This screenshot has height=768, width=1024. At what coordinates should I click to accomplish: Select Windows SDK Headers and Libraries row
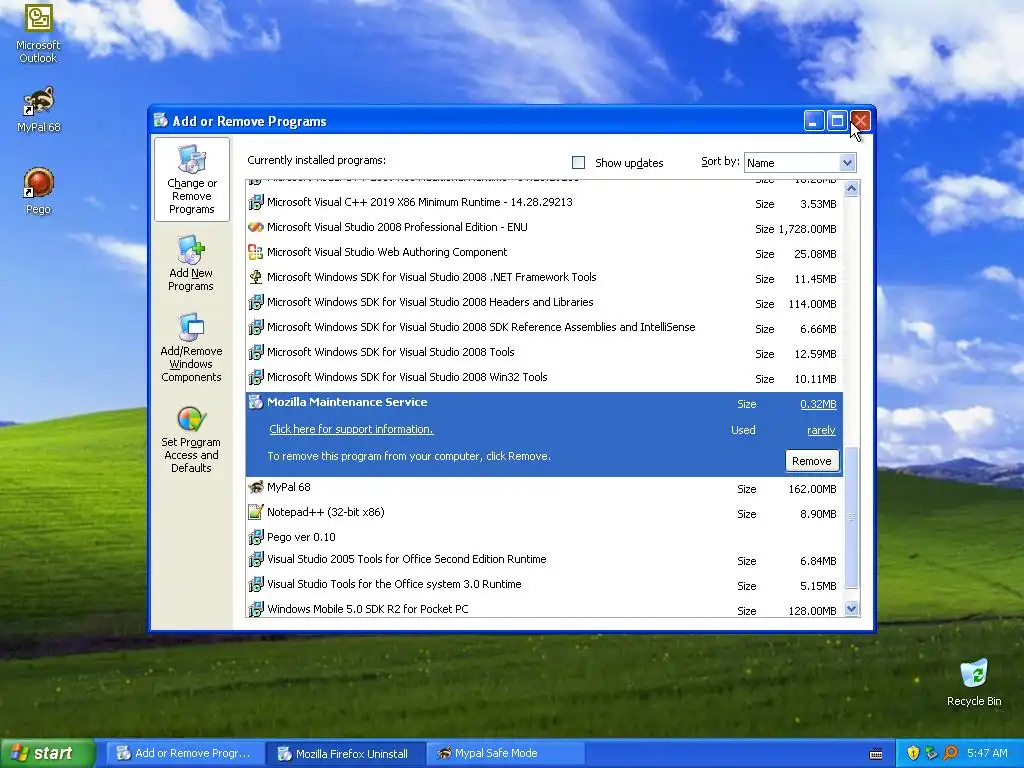(x=545, y=303)
